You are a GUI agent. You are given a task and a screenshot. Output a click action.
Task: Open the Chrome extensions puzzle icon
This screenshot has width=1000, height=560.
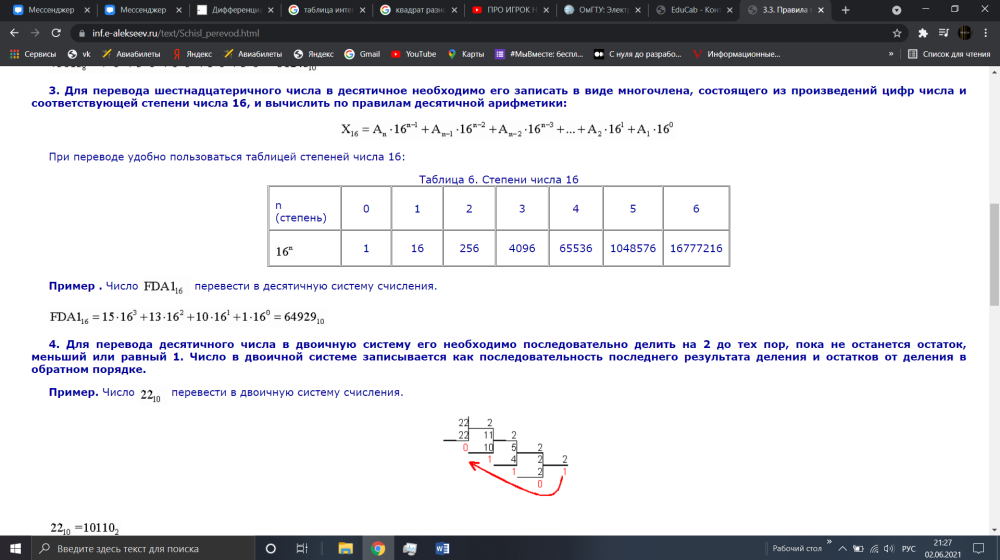pyautogui.click(x=923, y=33)
